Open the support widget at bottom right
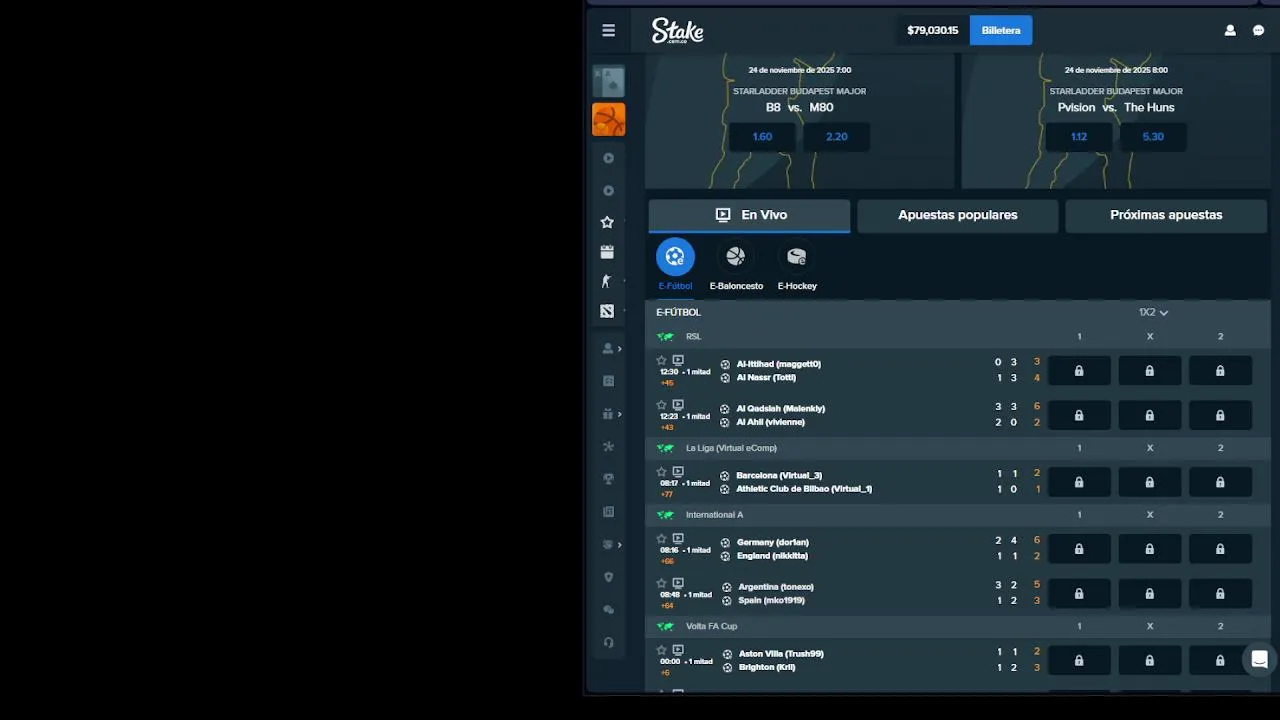This screenshot has width=1280, height=720. tap(1260, 659)
